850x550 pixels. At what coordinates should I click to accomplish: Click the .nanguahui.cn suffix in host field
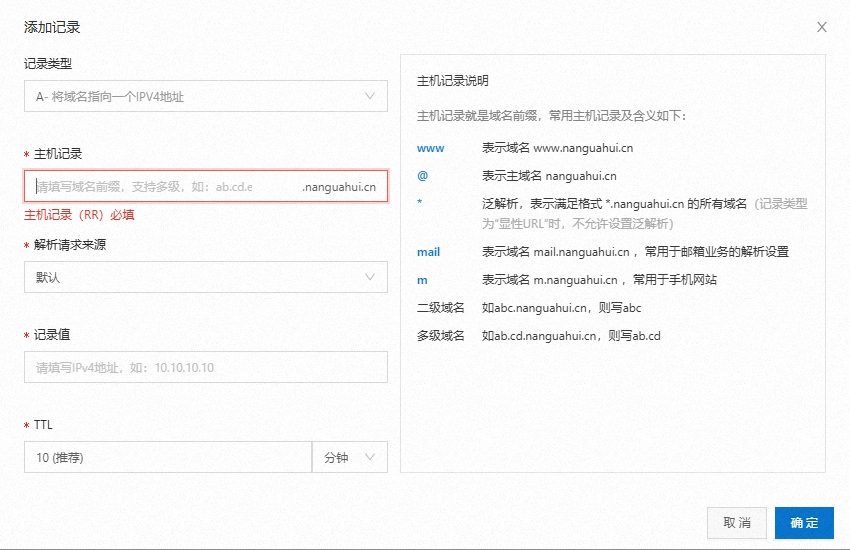(x=339, y=187)
